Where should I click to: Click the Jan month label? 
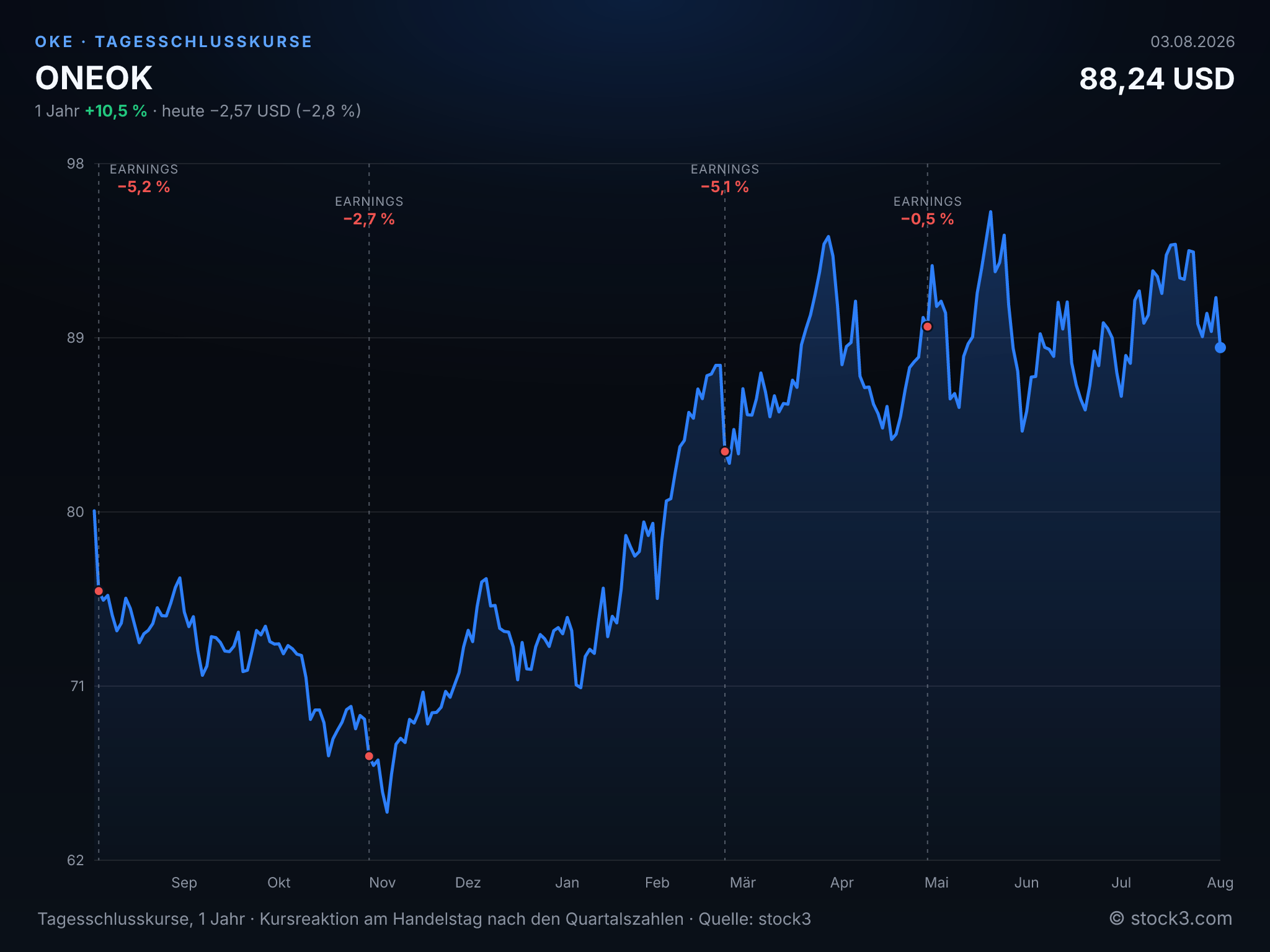(567, 883)
